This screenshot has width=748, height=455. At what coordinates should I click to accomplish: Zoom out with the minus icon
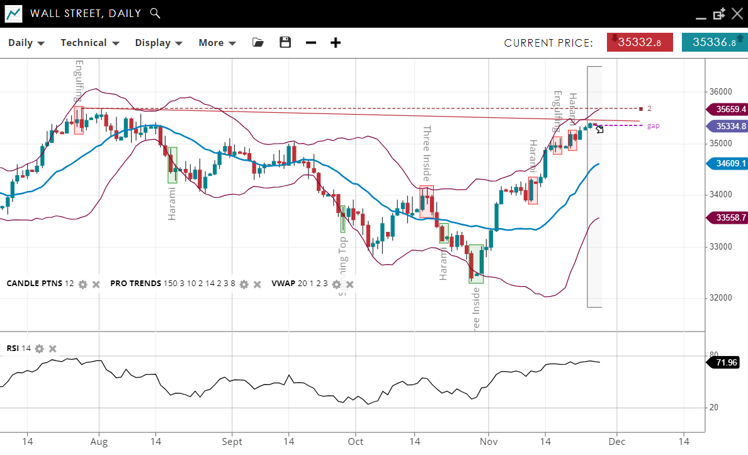point(311,43)
